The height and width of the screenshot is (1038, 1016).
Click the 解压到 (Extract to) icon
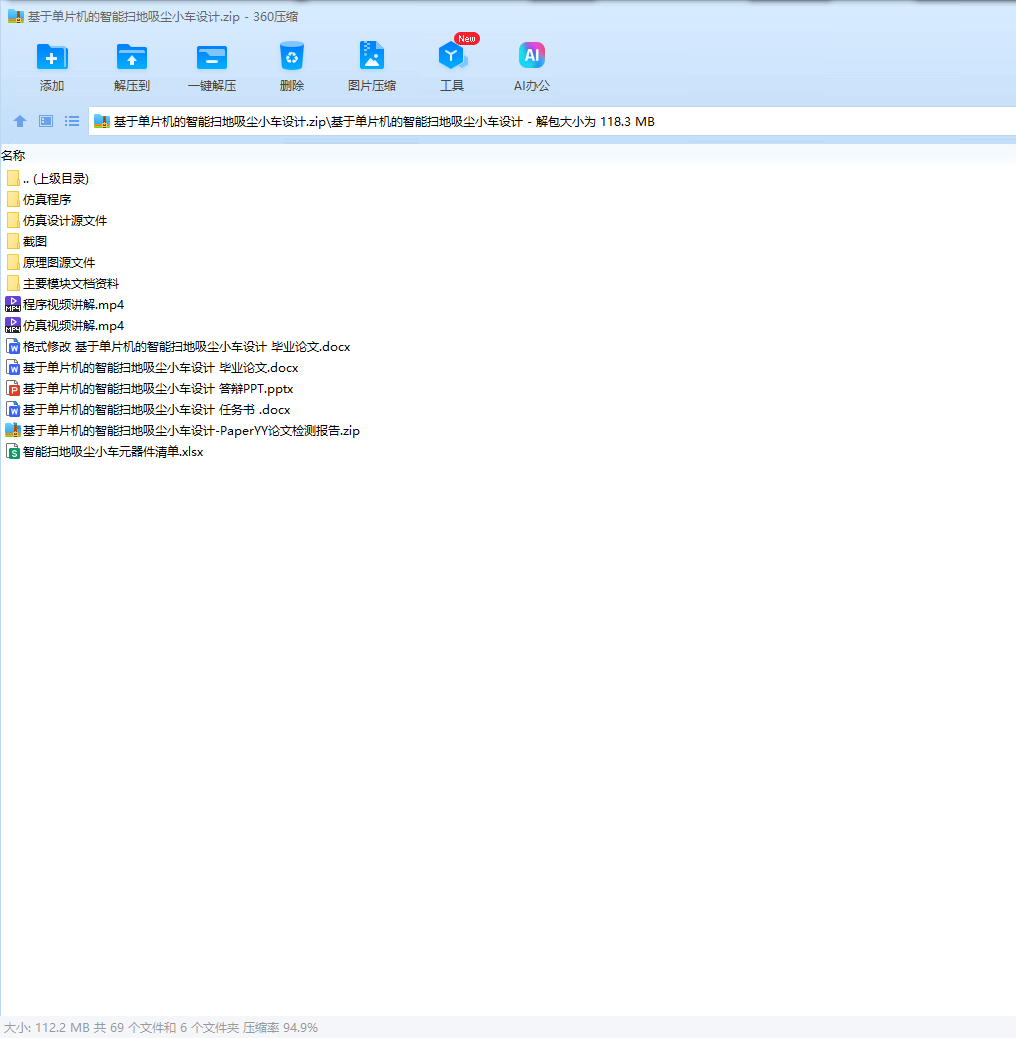pos(132,57)
